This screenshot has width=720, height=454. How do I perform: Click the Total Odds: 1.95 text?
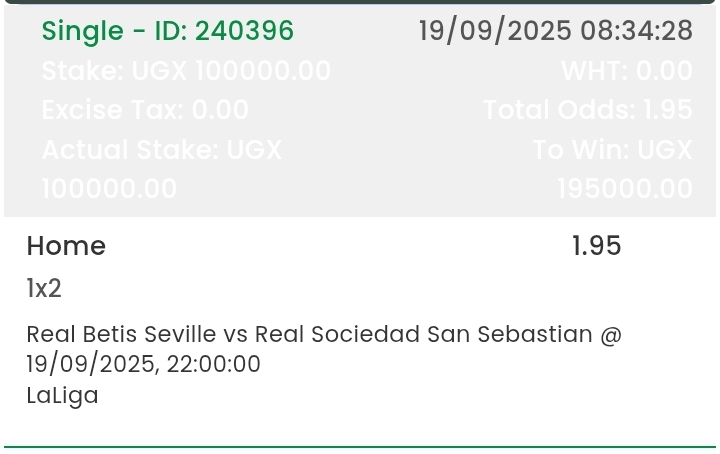(588, 110)
